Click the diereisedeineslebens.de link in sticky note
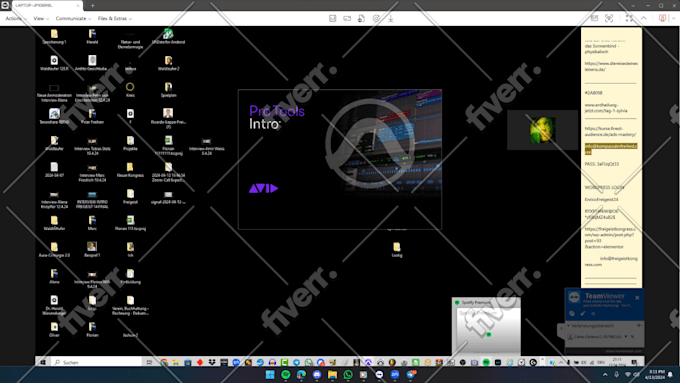 (x=611, y=66)
